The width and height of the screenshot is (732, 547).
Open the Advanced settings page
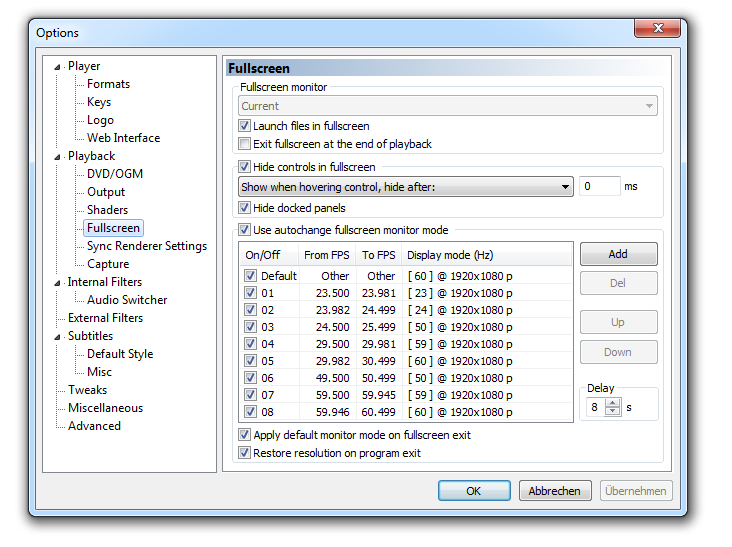pyautogui.click(x=94, y=426)
